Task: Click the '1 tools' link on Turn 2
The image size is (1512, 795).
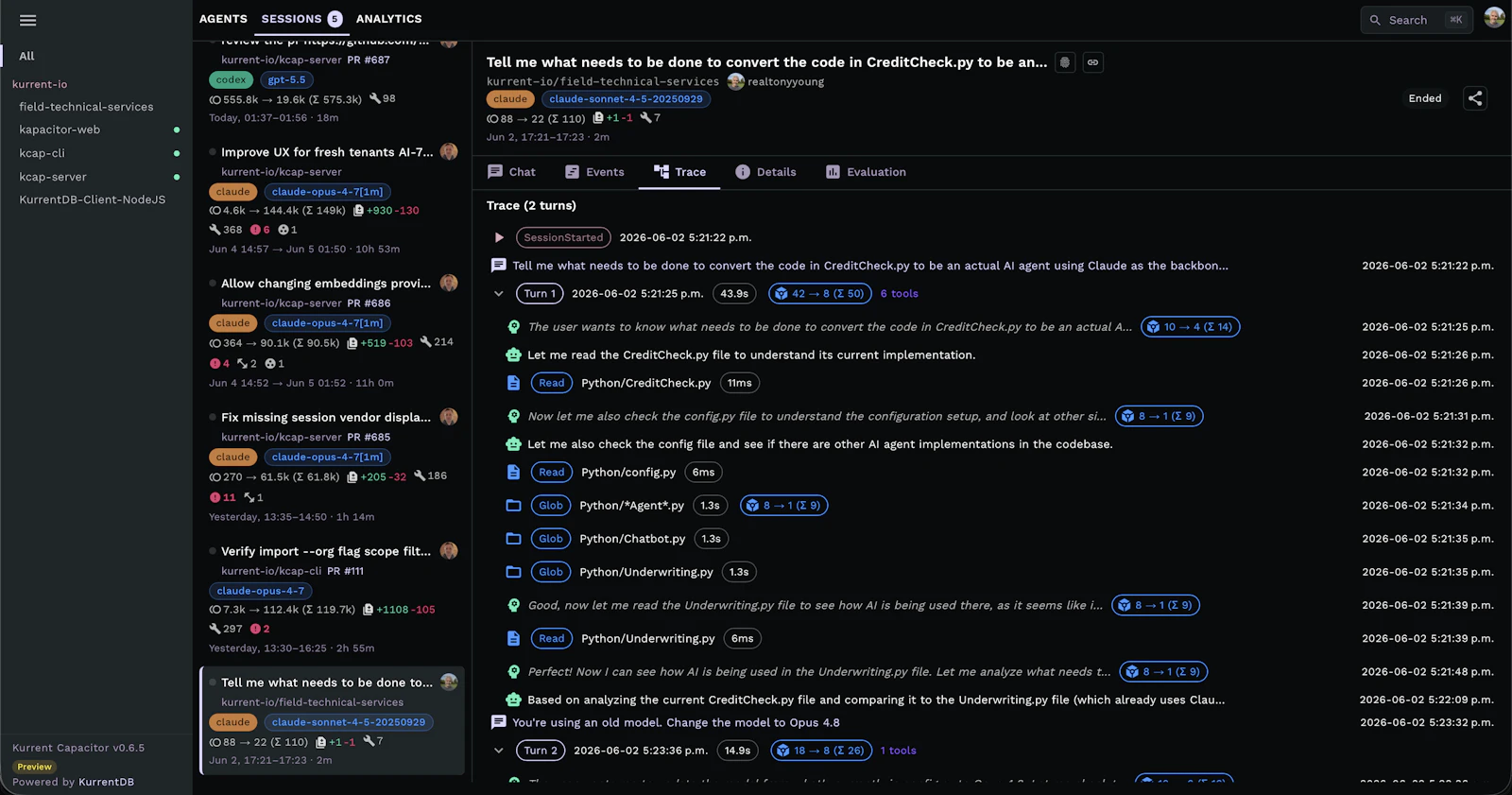Action: tap(898, 751)
